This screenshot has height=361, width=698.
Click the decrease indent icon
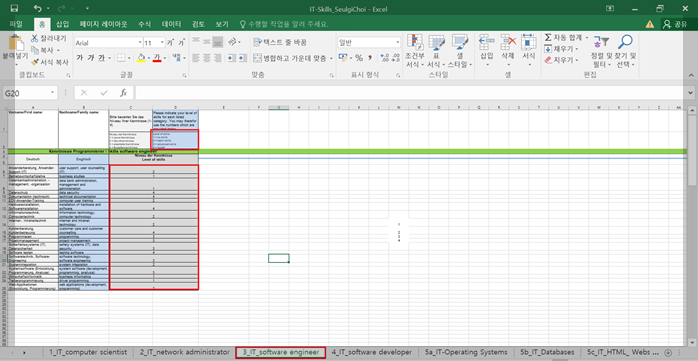231,58
